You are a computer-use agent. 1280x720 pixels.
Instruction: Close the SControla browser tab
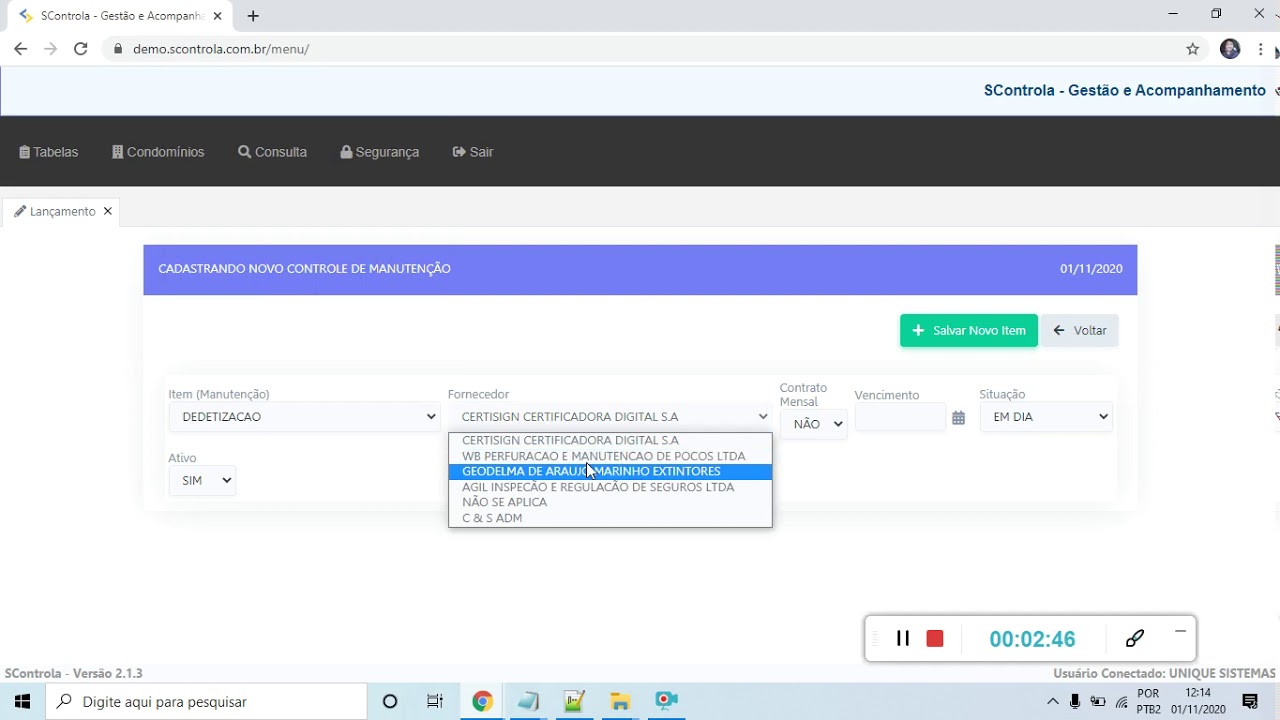pyautogui.click(x=217, y=16)
